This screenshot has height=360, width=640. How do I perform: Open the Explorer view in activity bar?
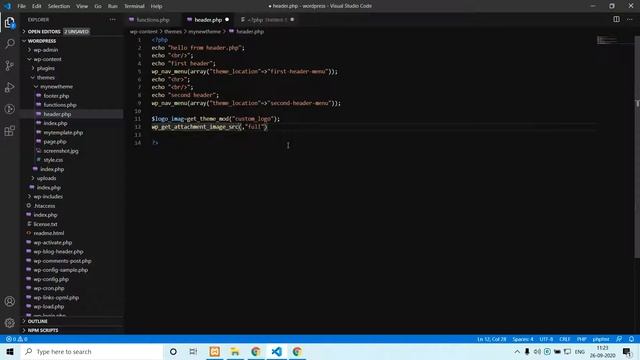pos(10,22)
